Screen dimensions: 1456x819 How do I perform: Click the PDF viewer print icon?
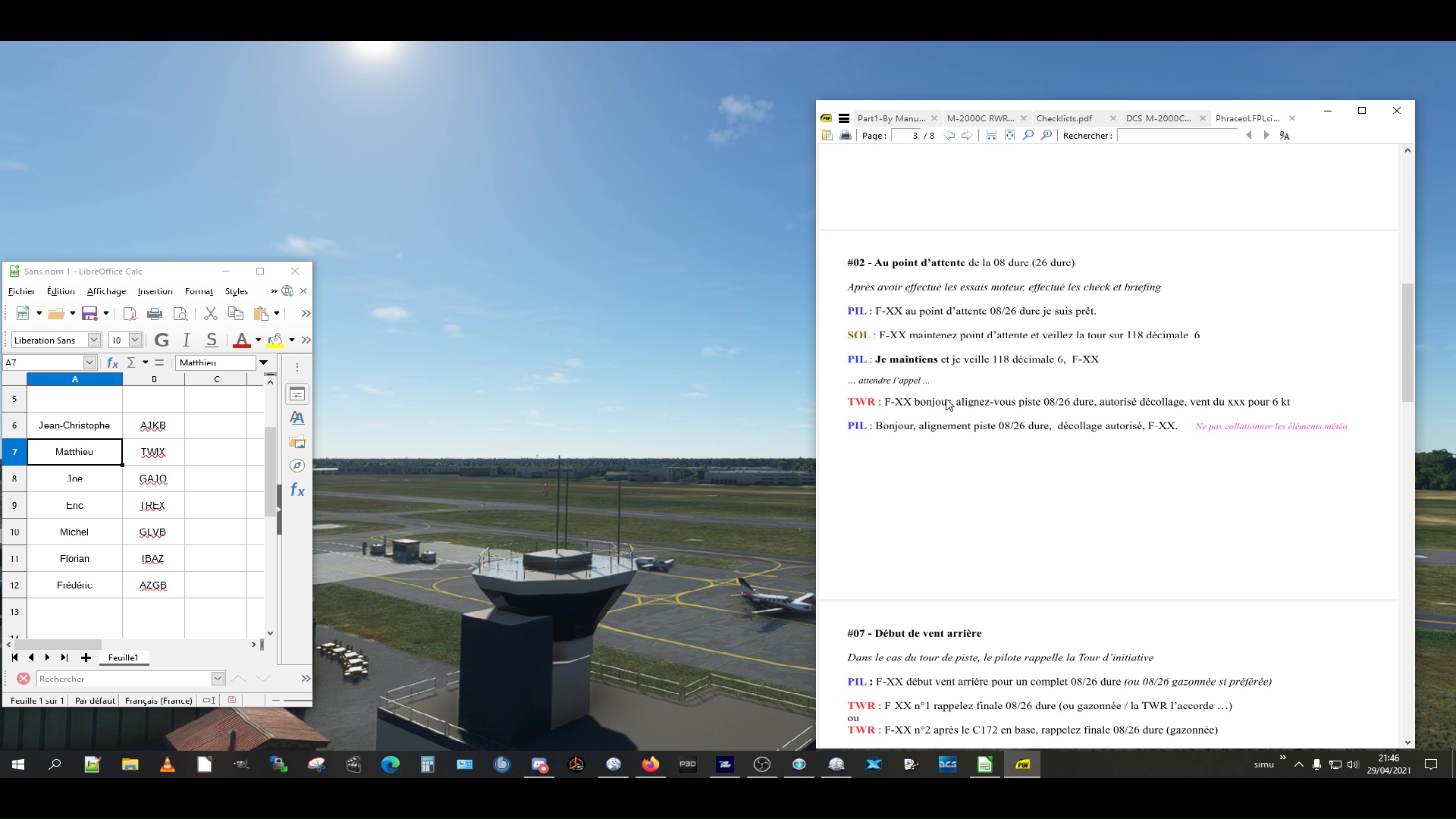[x=846, y=136]
